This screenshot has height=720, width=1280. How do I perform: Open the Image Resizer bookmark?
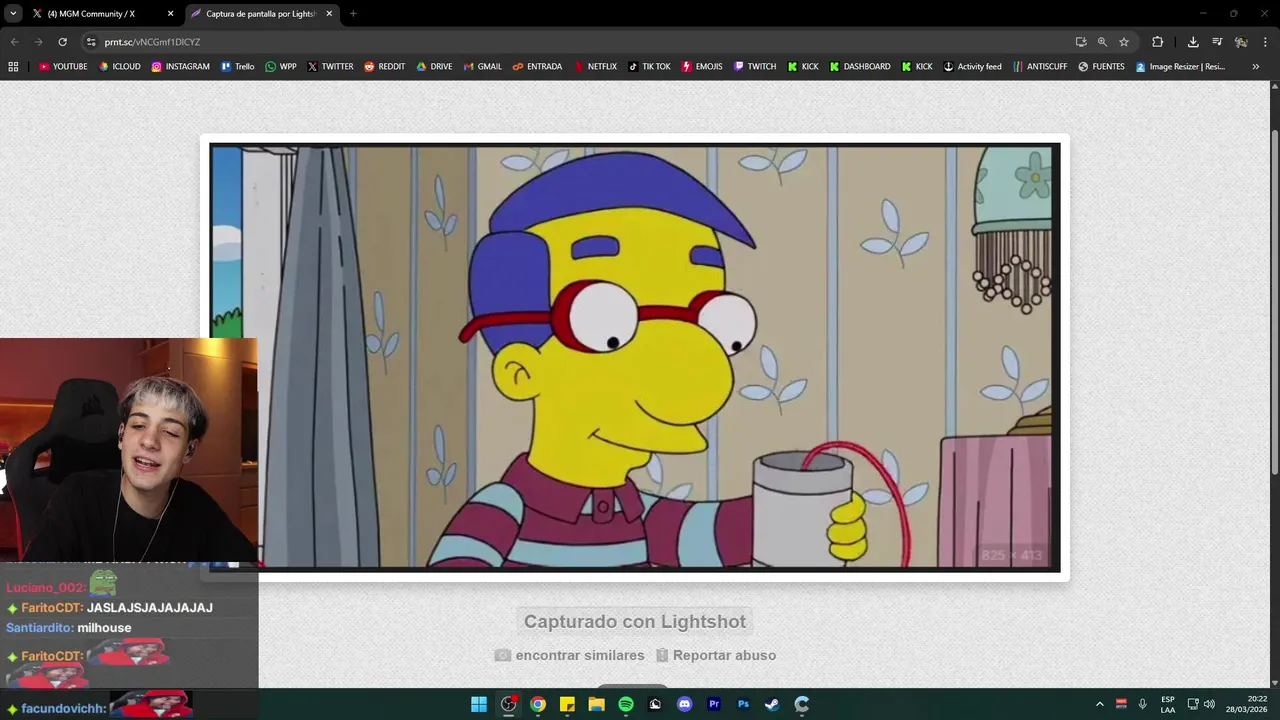(1180, 67)
